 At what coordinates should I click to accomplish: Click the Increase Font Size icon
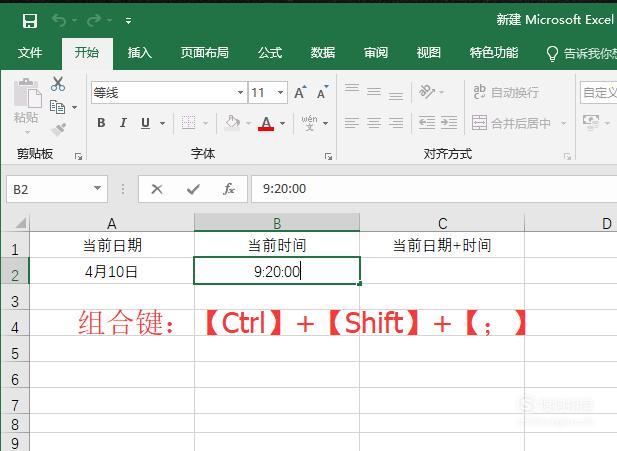click(x=301, y=92)
